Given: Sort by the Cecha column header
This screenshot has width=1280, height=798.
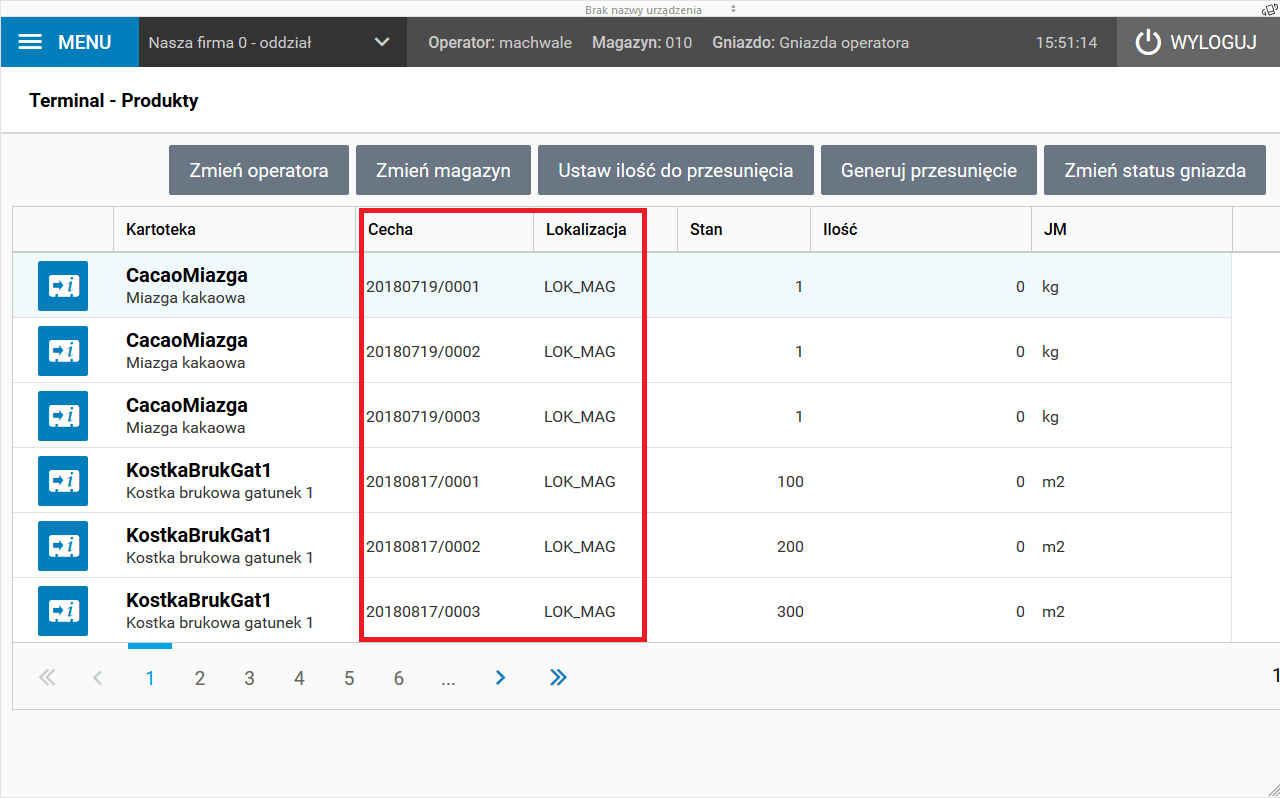Looking at the screenshot, I should point(445,229).
